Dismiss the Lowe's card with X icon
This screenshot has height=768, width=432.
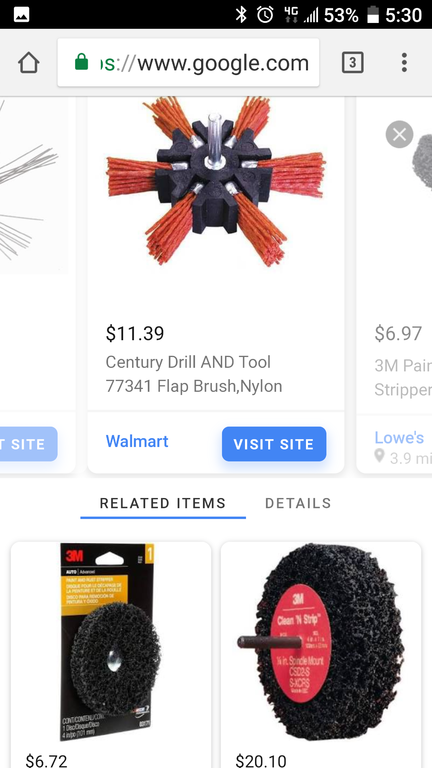coord(399,134)
